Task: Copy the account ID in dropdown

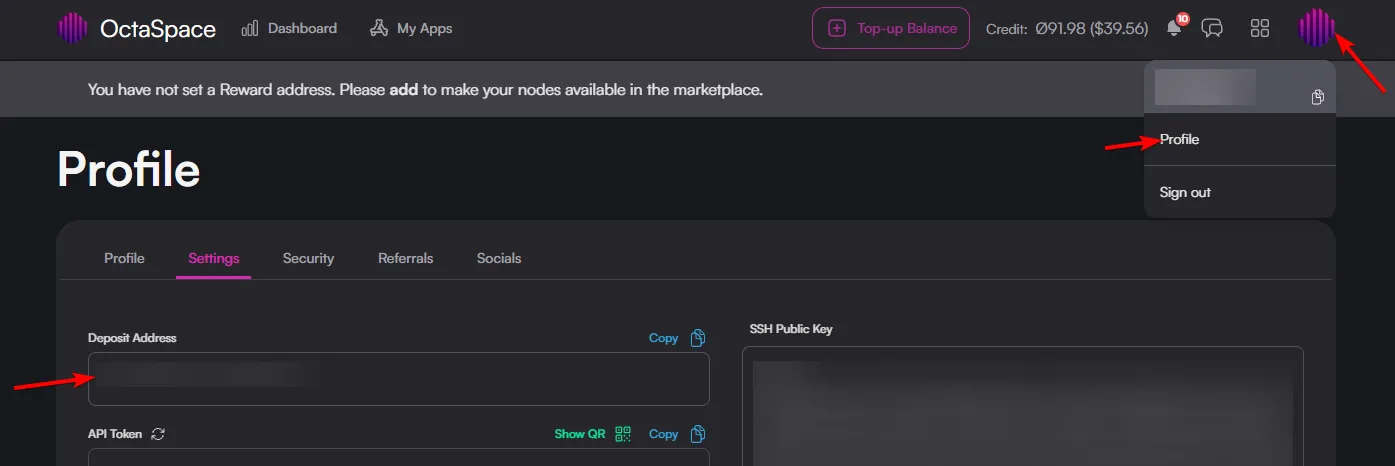Action: [x=1318, y=97]
